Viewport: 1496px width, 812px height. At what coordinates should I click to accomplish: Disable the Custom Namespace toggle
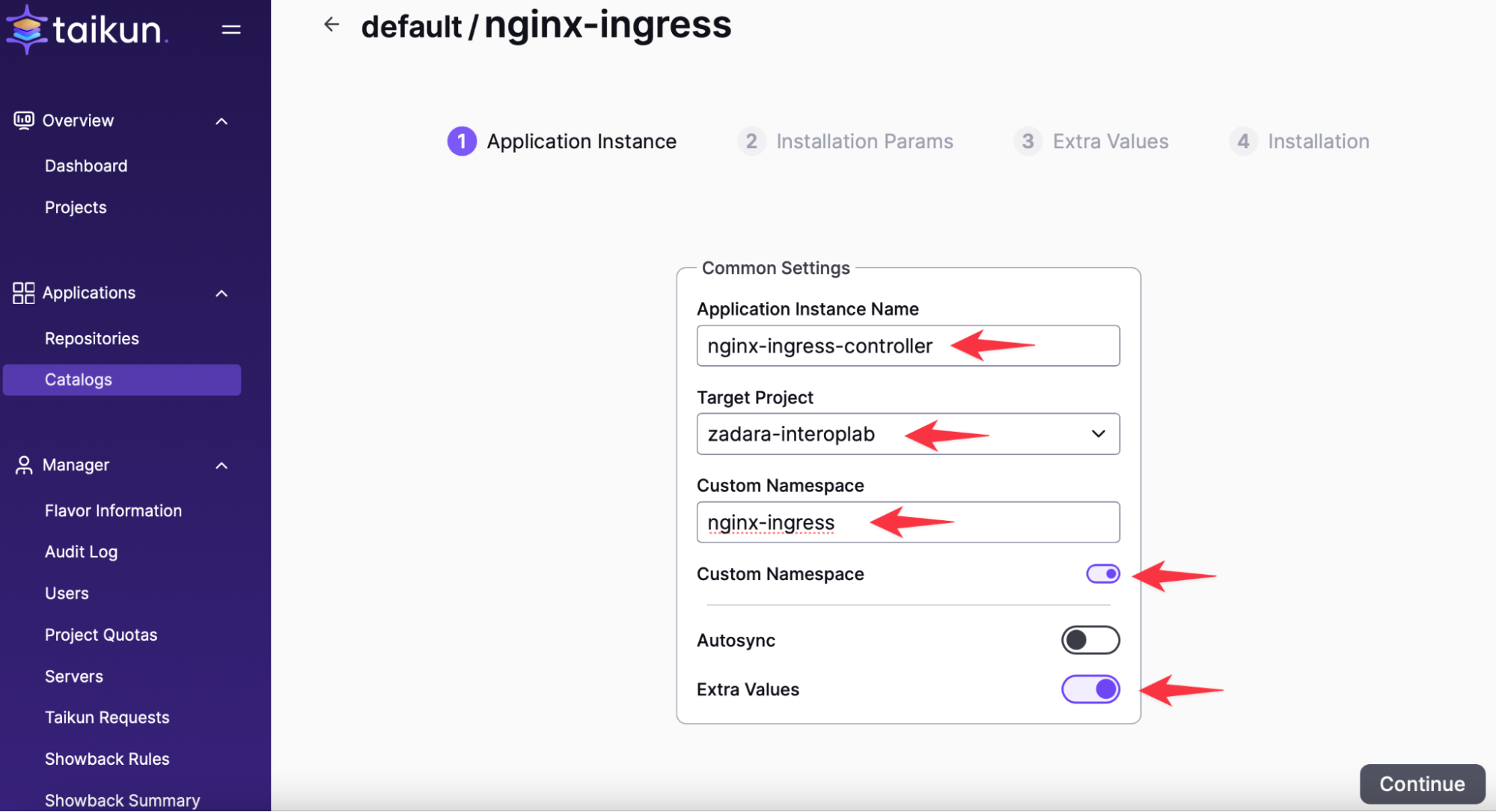[x=1102, y=574]
